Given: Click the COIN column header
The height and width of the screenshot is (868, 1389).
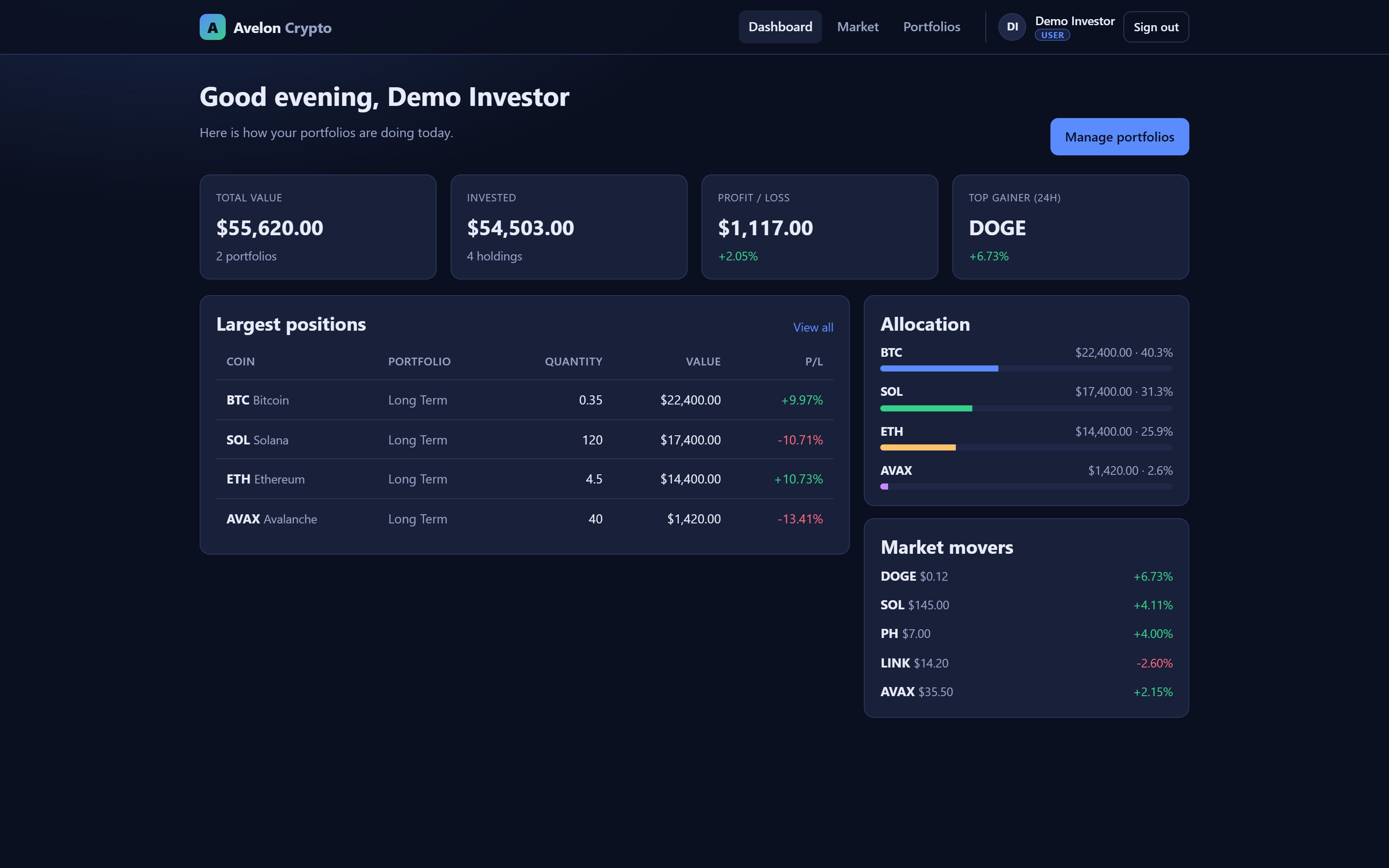Looking at the screenshot, I should click(240, 362).
